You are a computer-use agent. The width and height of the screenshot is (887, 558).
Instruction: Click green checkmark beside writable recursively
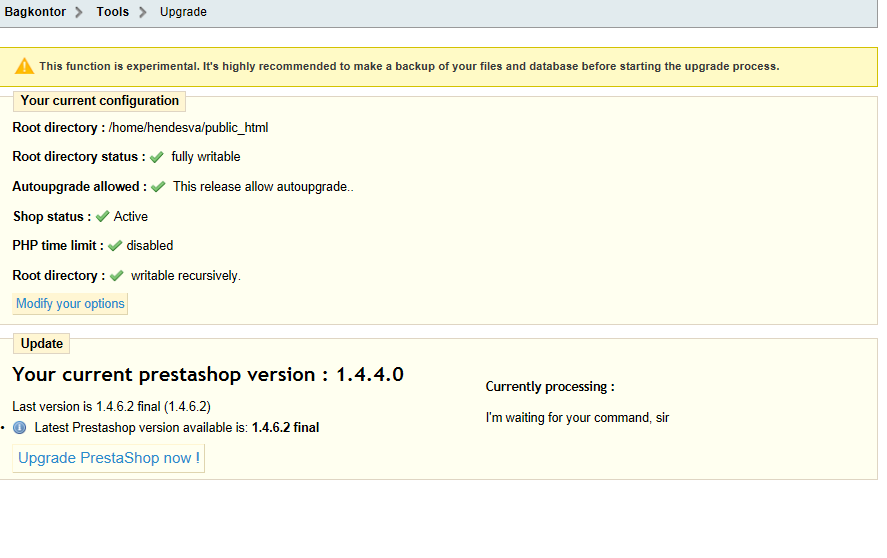[117, 276]
